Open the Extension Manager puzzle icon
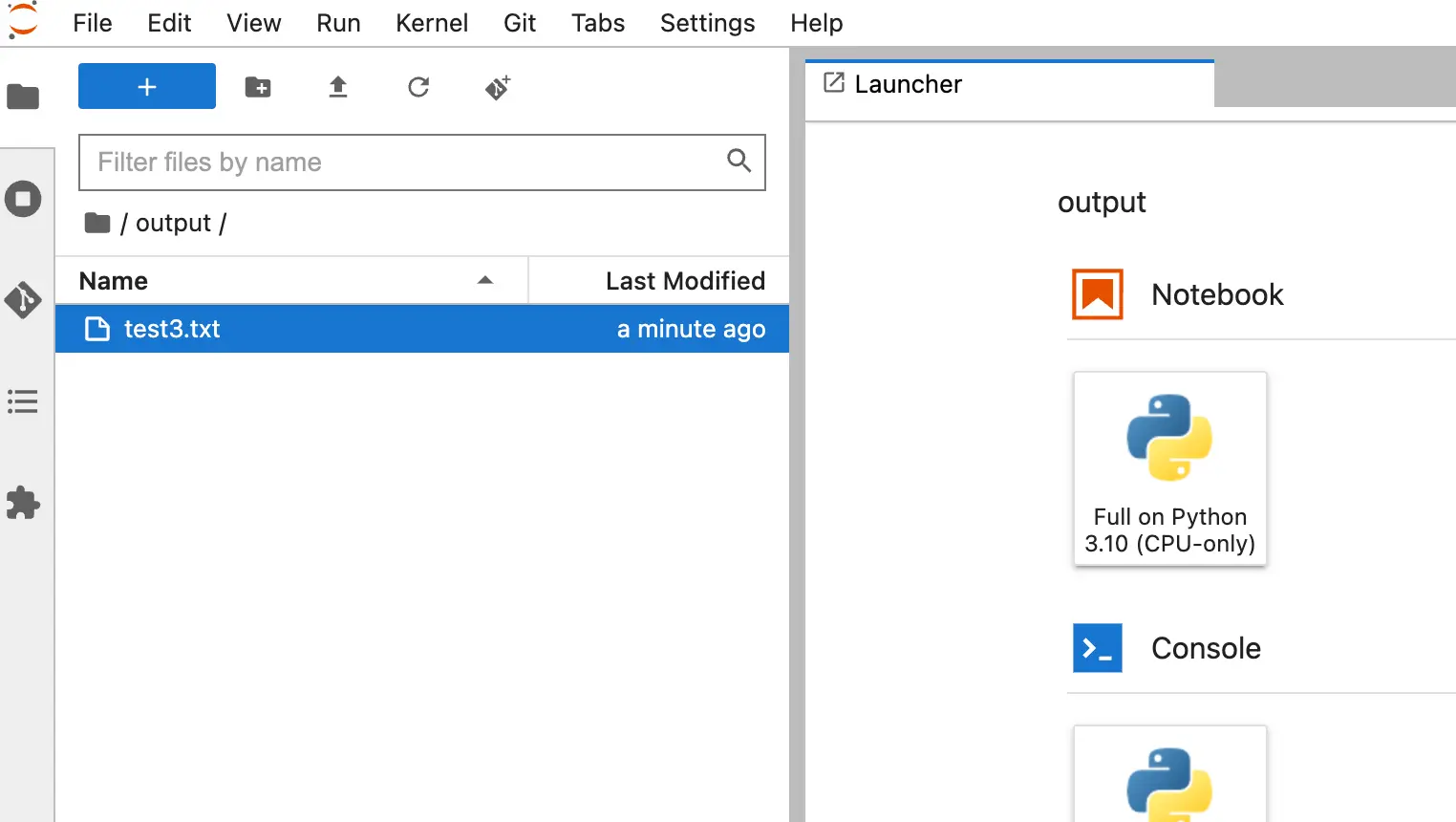 pyautogui.click(x=23, y=503)
